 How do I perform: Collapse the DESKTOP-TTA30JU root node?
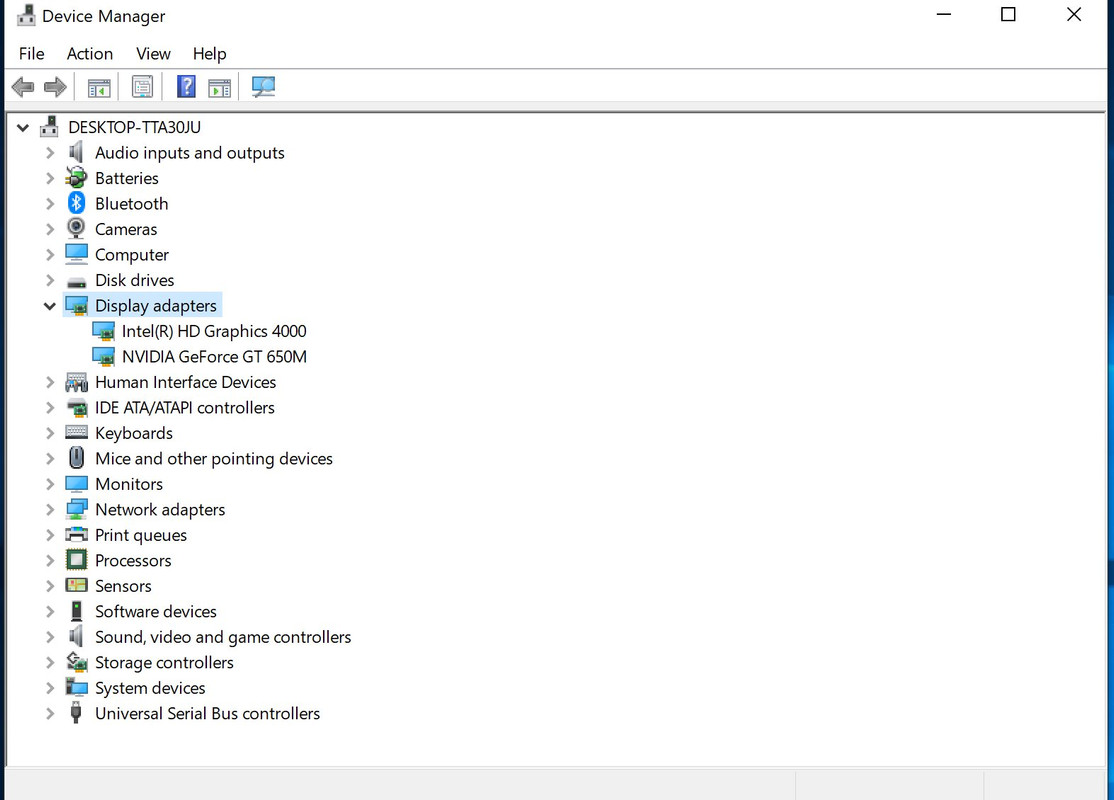coord(23,128)
